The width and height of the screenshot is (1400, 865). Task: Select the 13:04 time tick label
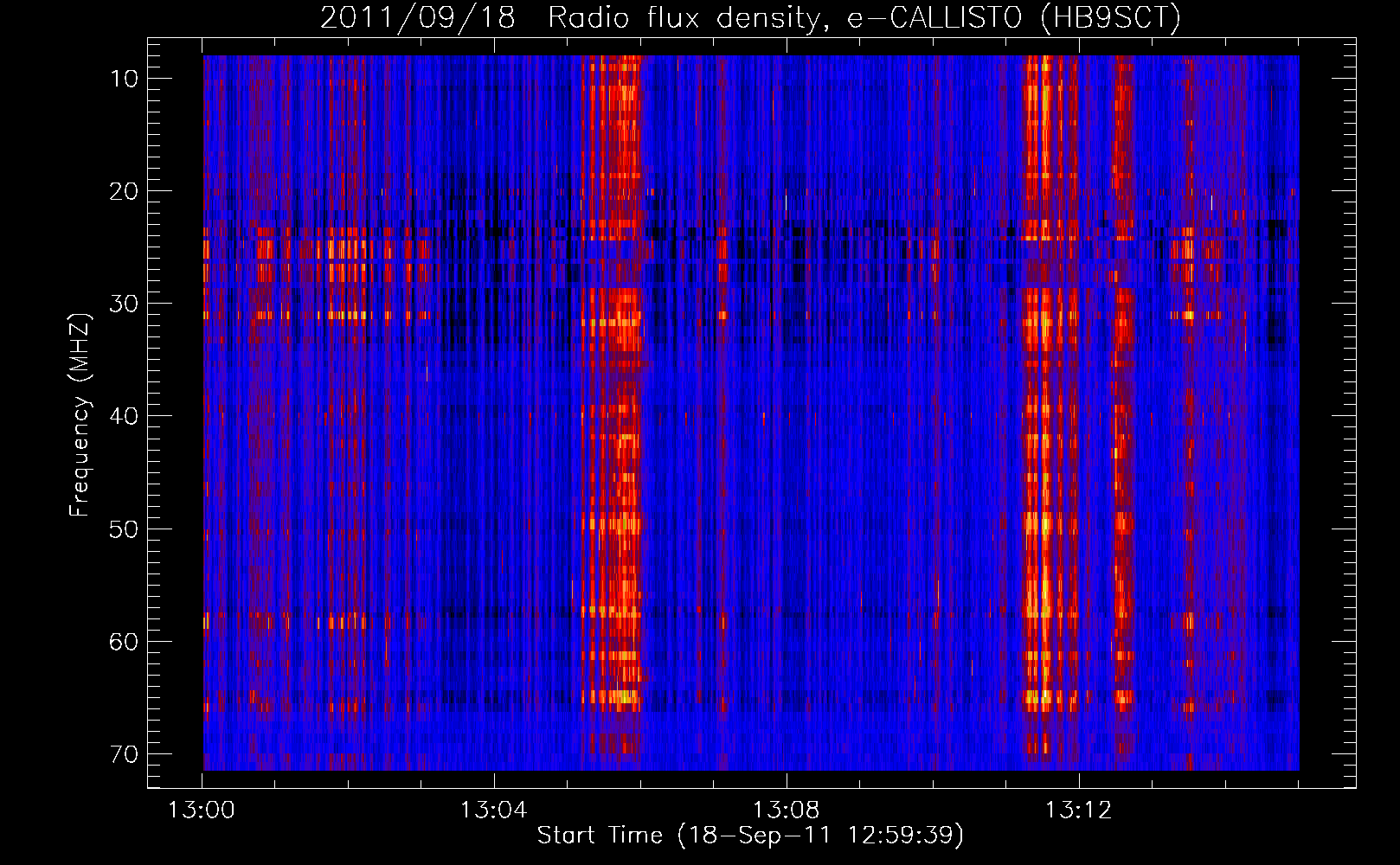pos(494,811)
